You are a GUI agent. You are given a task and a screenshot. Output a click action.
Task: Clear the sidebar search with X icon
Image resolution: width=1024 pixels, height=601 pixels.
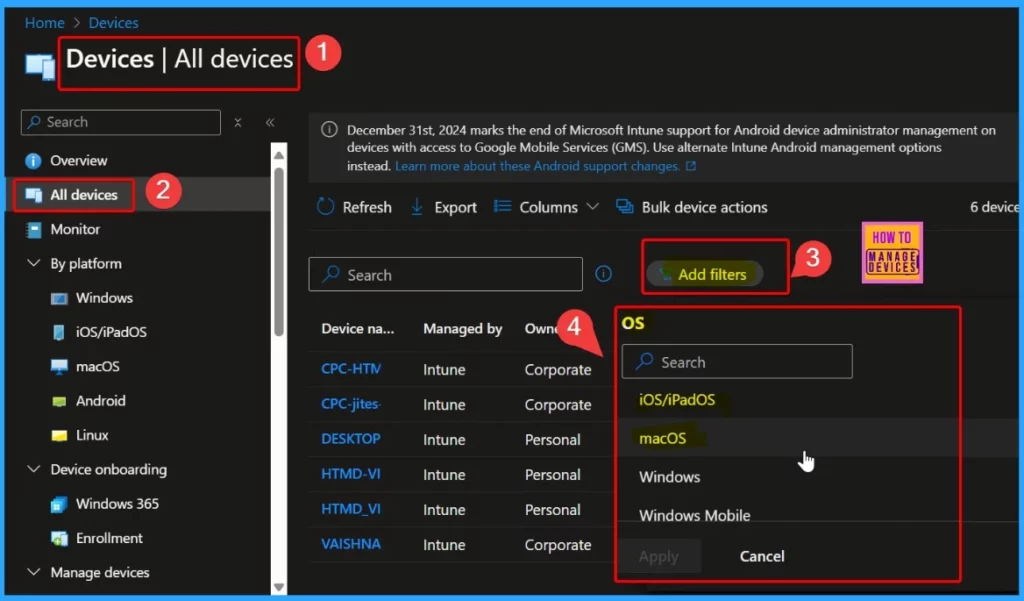point(238,122)
